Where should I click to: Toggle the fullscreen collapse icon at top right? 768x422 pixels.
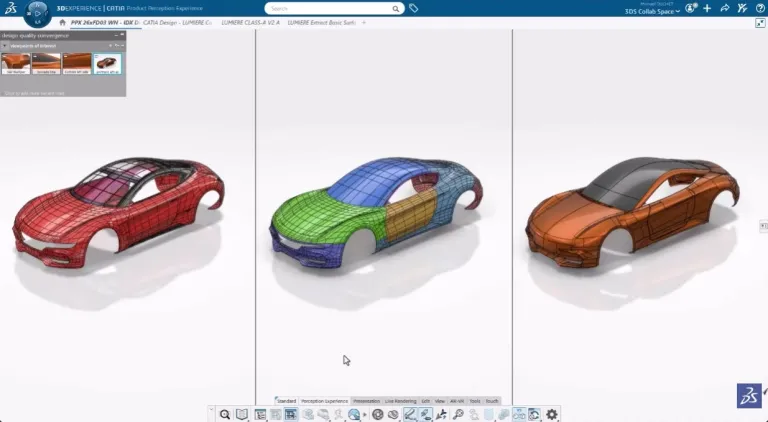tap(760, 23)
